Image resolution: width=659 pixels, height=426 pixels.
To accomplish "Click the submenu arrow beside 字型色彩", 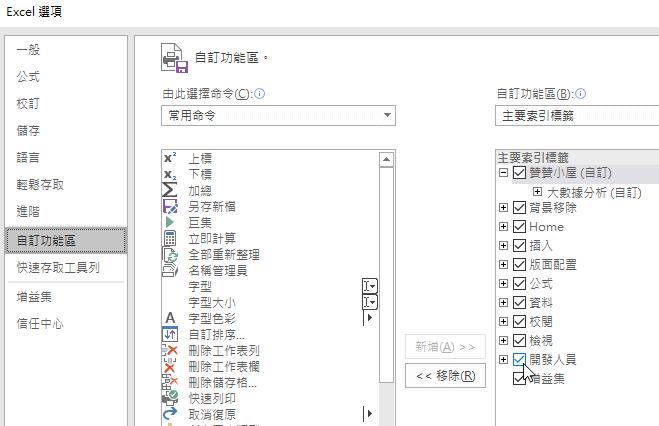I will pos(369,318).
